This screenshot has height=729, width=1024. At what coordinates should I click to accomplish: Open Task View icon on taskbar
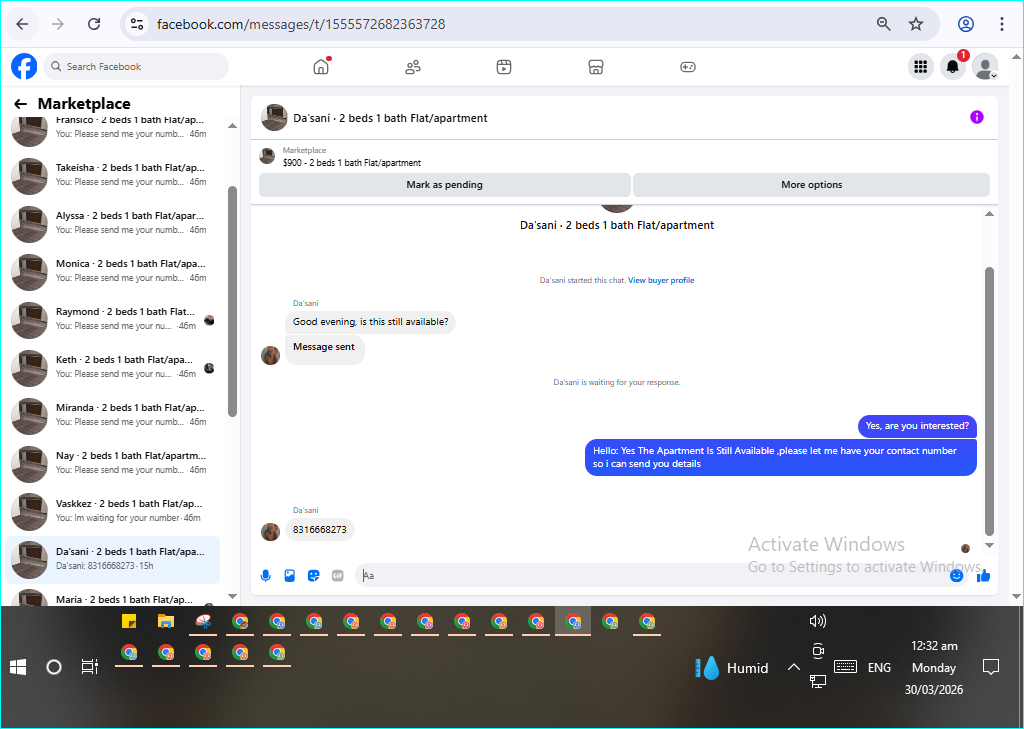(89, 667)
